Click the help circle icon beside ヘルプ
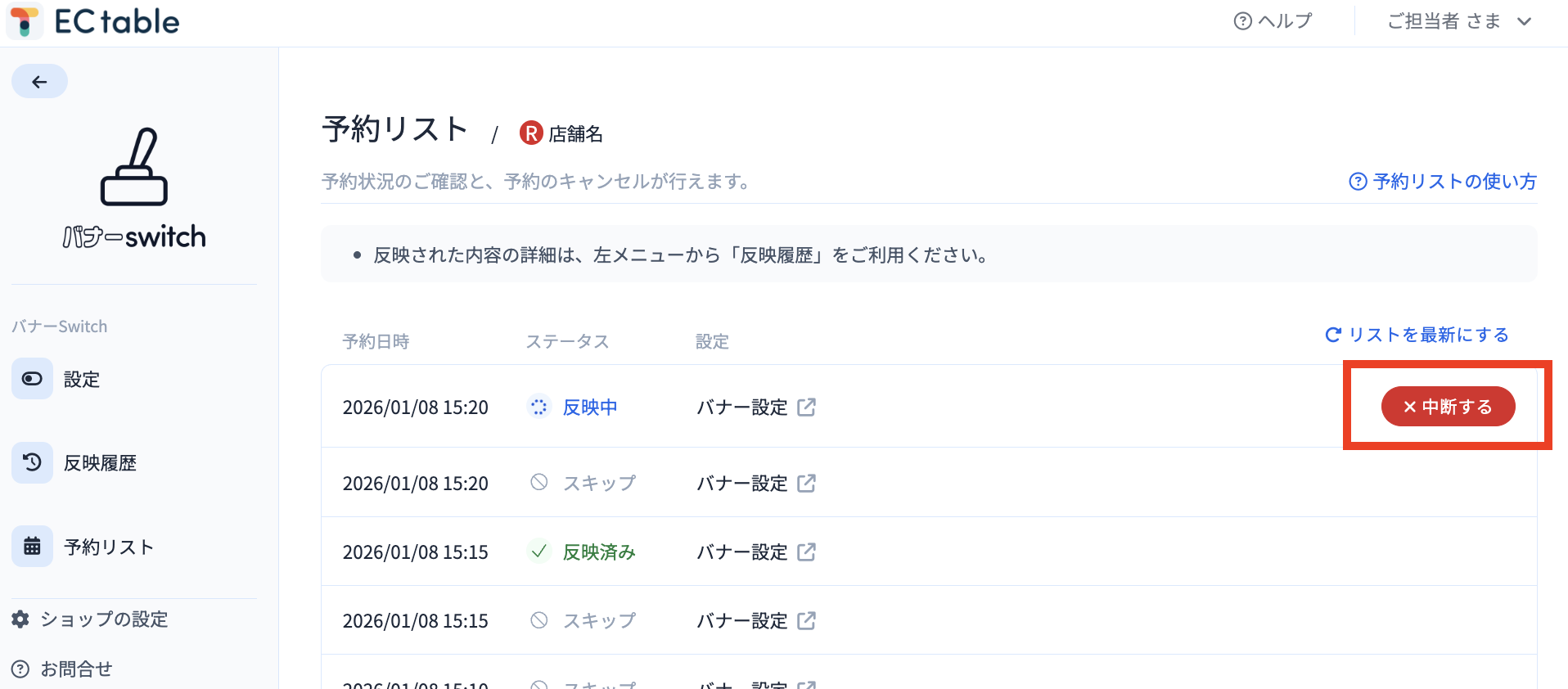The image size is (1568, 689). tap(1243, 21)
